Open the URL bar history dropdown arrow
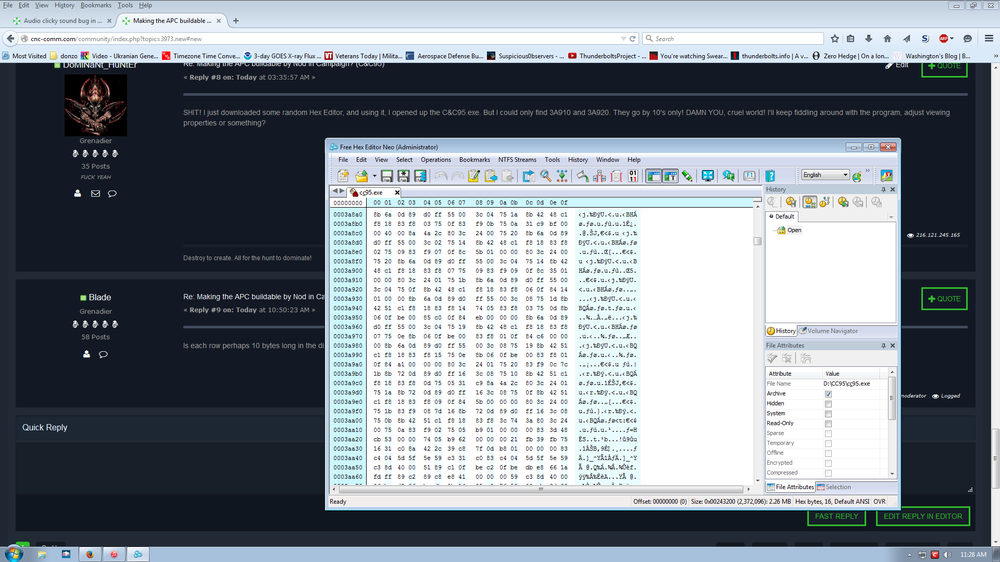 (x=623, y=38)
